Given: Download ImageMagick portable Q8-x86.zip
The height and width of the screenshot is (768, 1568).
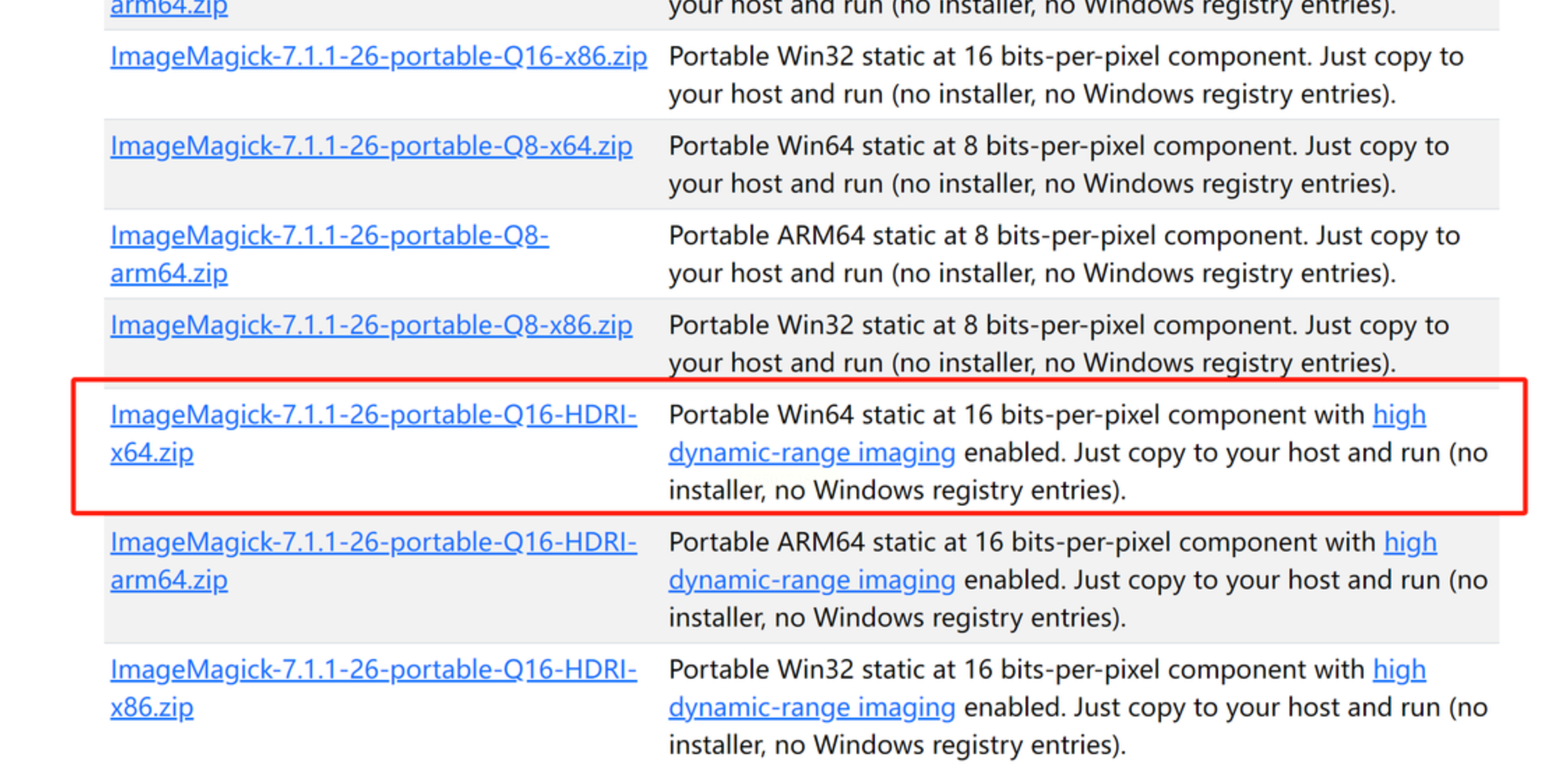Looking at the screenshot, I should 371,325.
